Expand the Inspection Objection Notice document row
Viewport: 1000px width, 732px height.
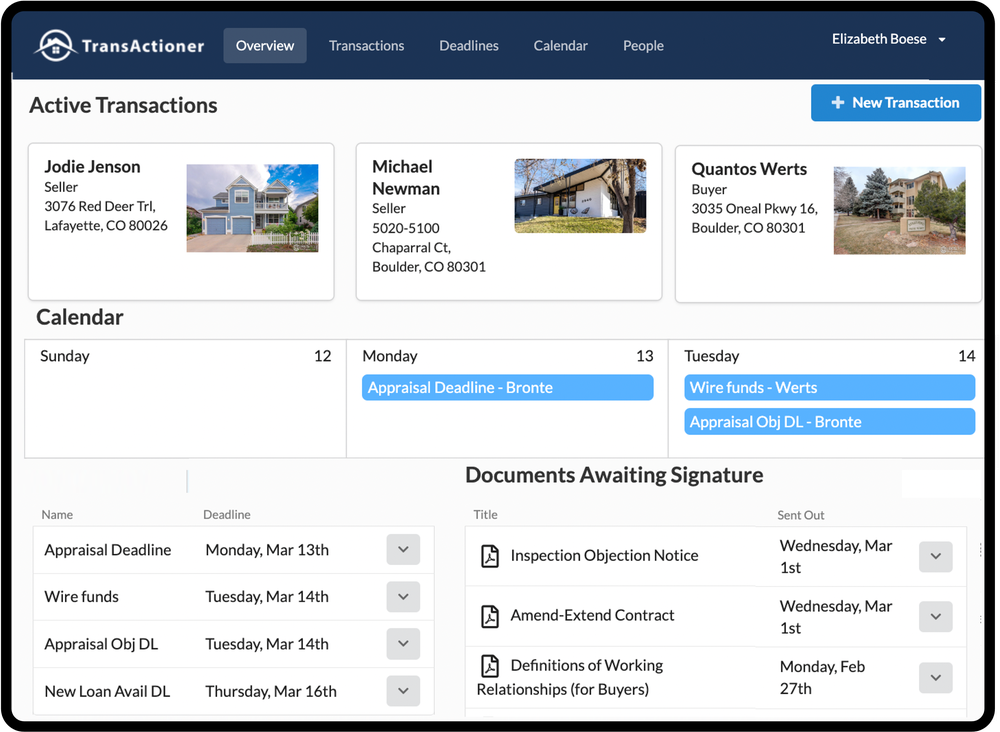[935, 556]
